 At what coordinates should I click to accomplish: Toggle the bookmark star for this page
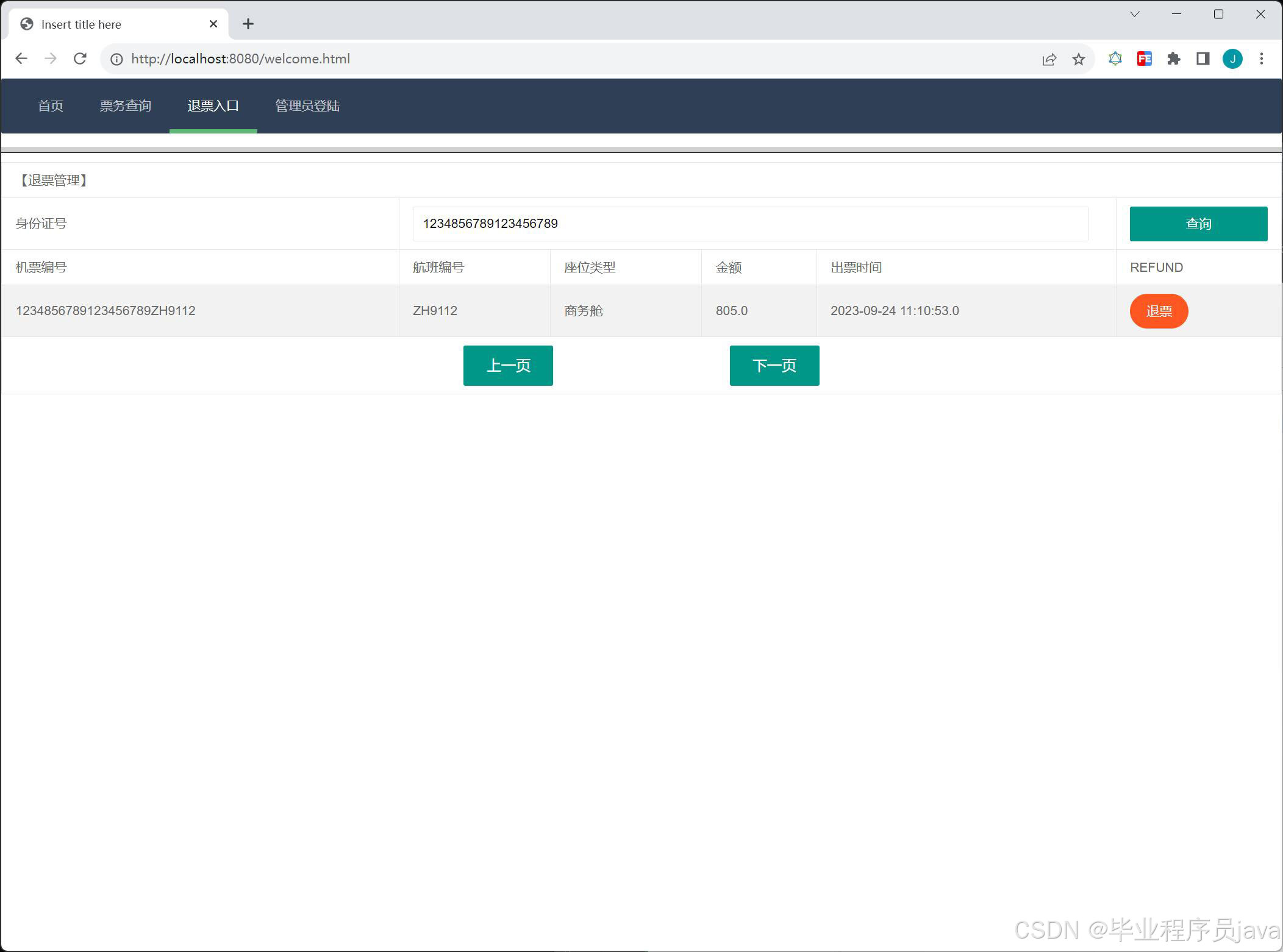click(x=1078, y=59)
